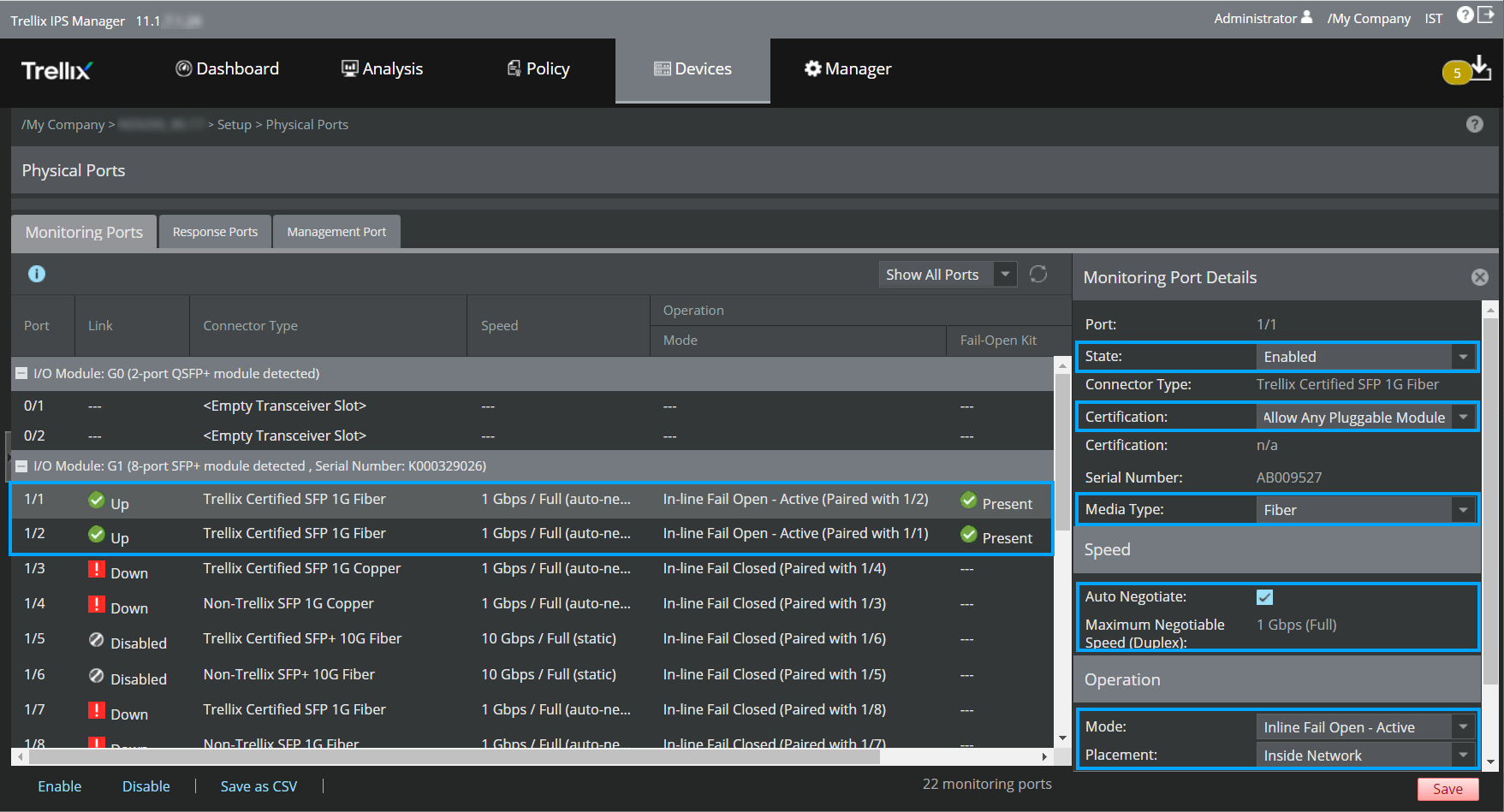Click Disabled status icon for port 1/6
The width and height of the screenshot is (1504, 812).
click(x=97, y=676)
